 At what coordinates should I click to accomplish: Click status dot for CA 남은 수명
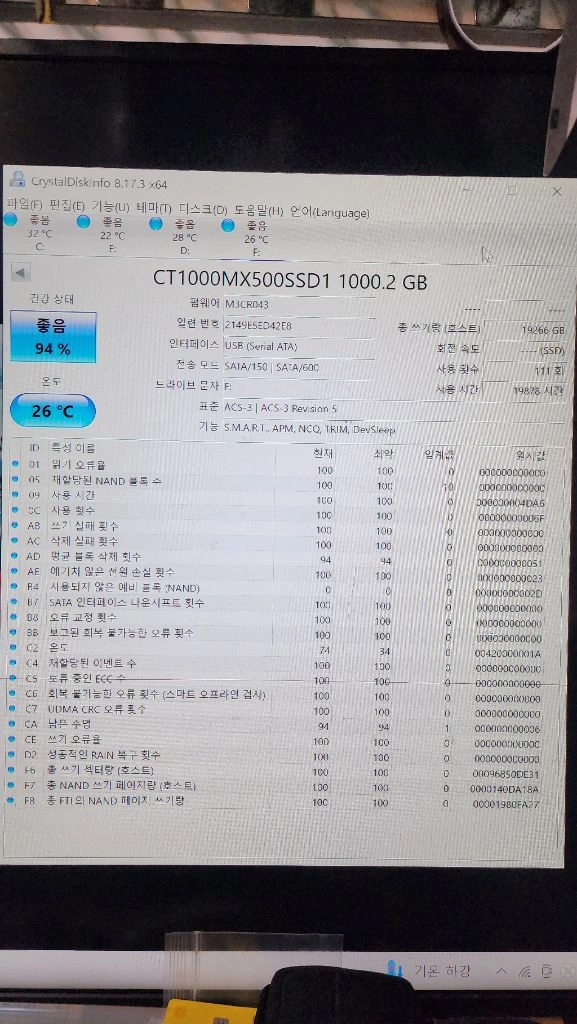coord(14,724)
